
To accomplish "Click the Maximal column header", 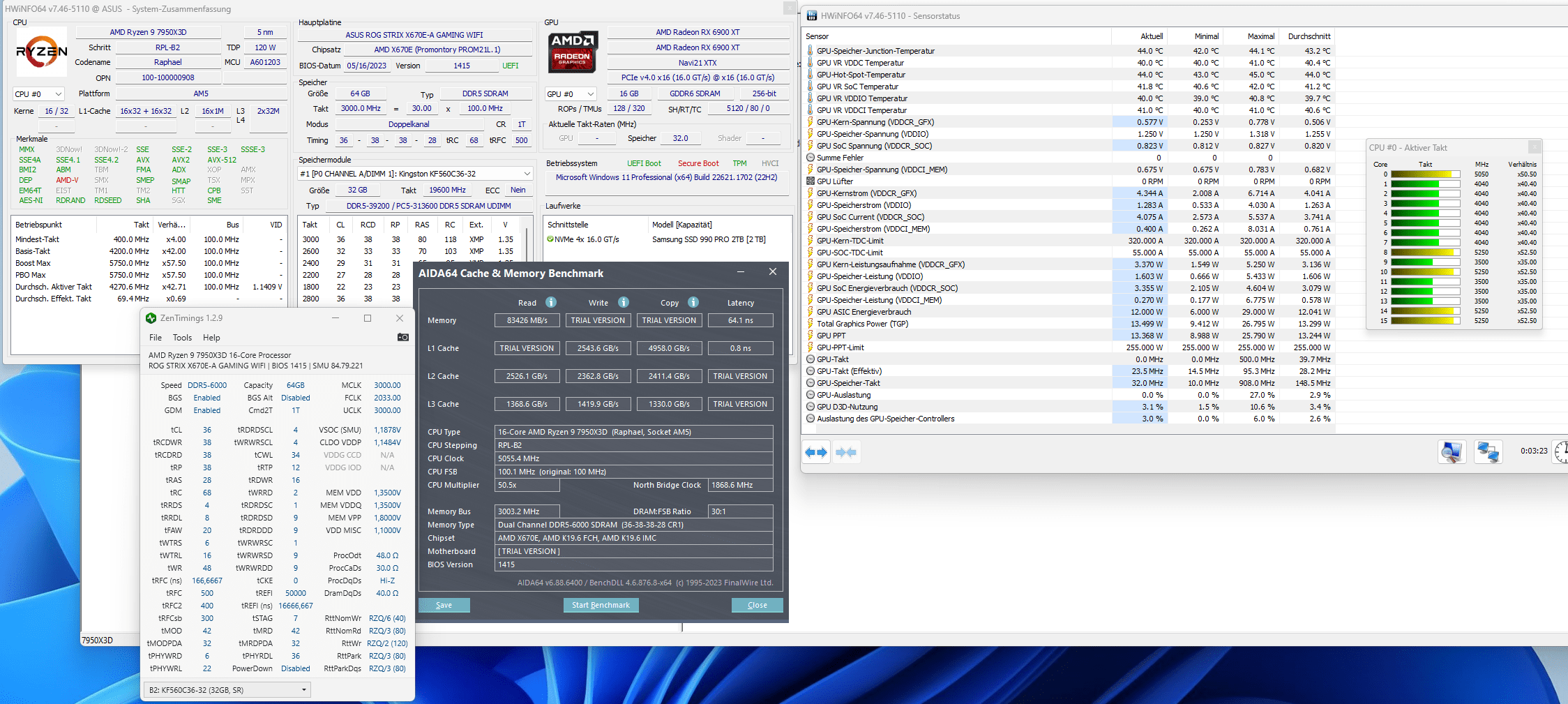I will [x=1251, y=36].
